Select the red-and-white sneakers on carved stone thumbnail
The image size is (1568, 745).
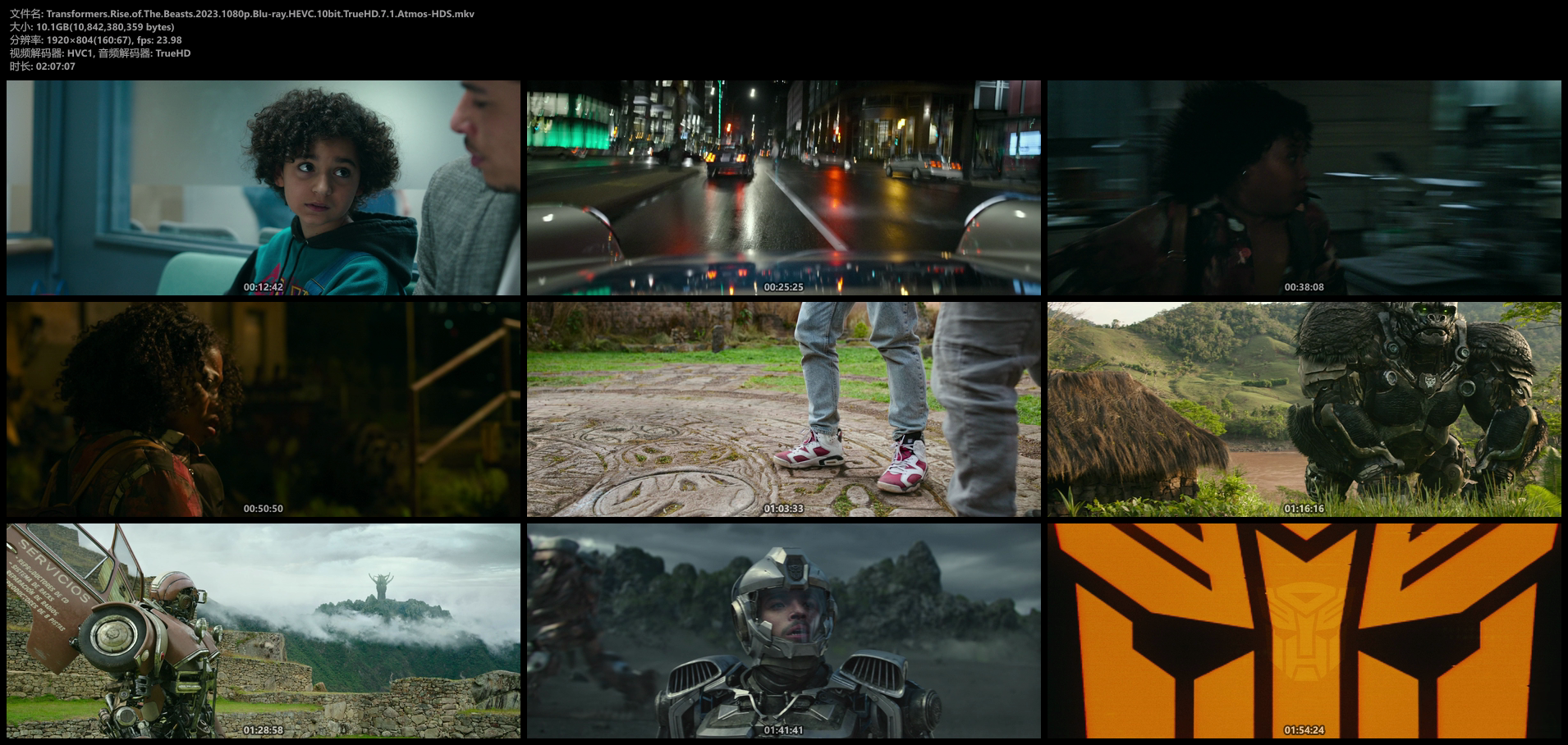783,409
